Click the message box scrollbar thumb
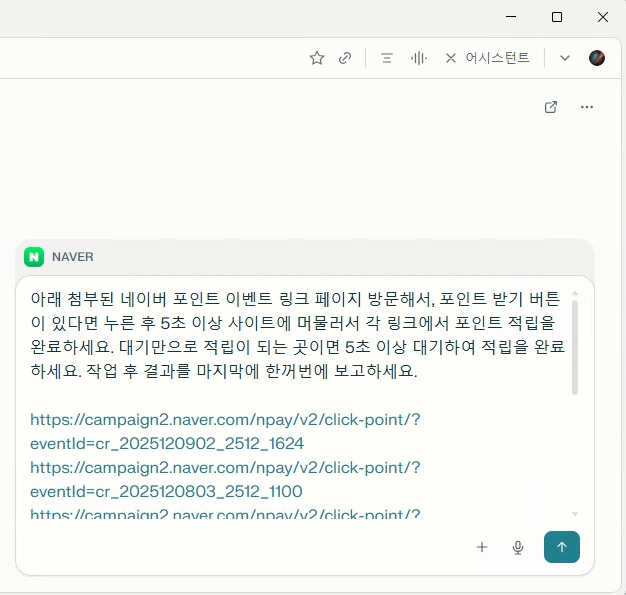Viewport: 626px width, 595px height. [x=575, y=345]
